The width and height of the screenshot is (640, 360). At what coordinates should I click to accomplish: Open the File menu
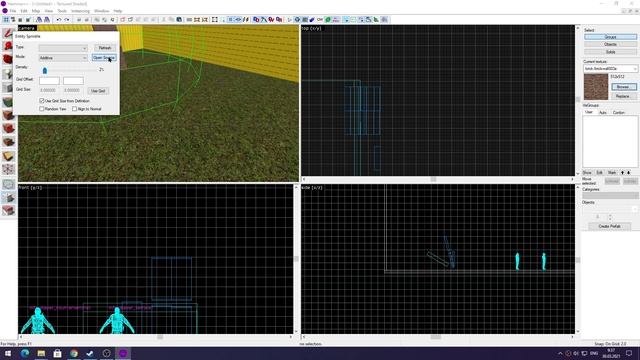[13, 11]
